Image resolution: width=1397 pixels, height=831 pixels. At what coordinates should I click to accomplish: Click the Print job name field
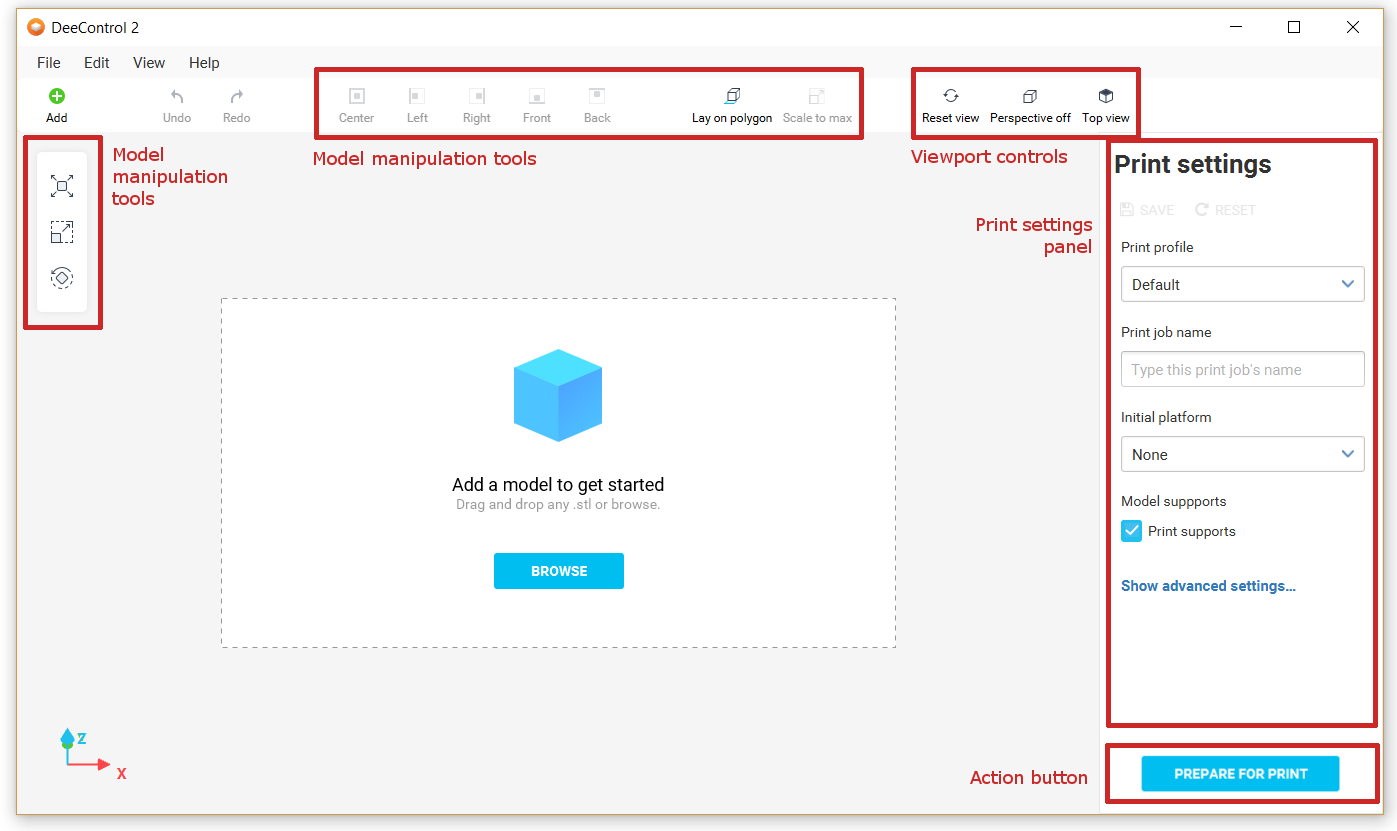tap(1242, 369)
